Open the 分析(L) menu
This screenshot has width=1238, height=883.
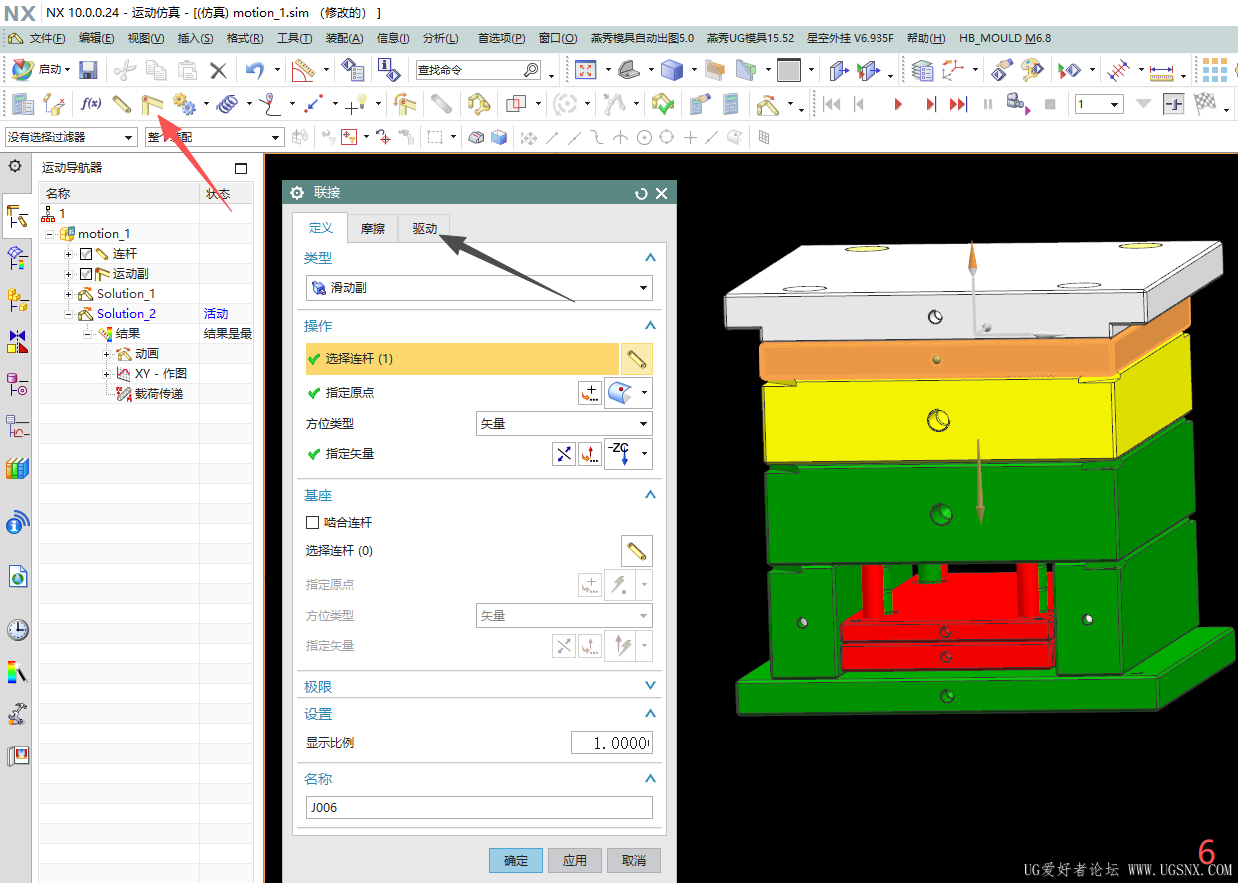(440, 38)
